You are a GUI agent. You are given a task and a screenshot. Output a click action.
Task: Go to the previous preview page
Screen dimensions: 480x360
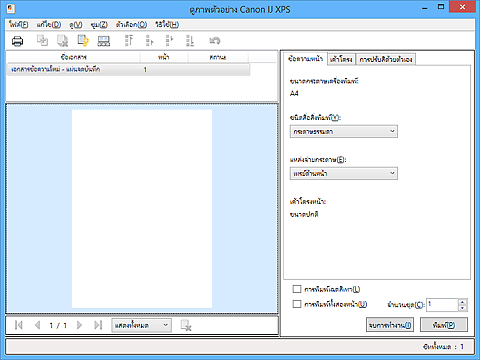click(37, 325)
